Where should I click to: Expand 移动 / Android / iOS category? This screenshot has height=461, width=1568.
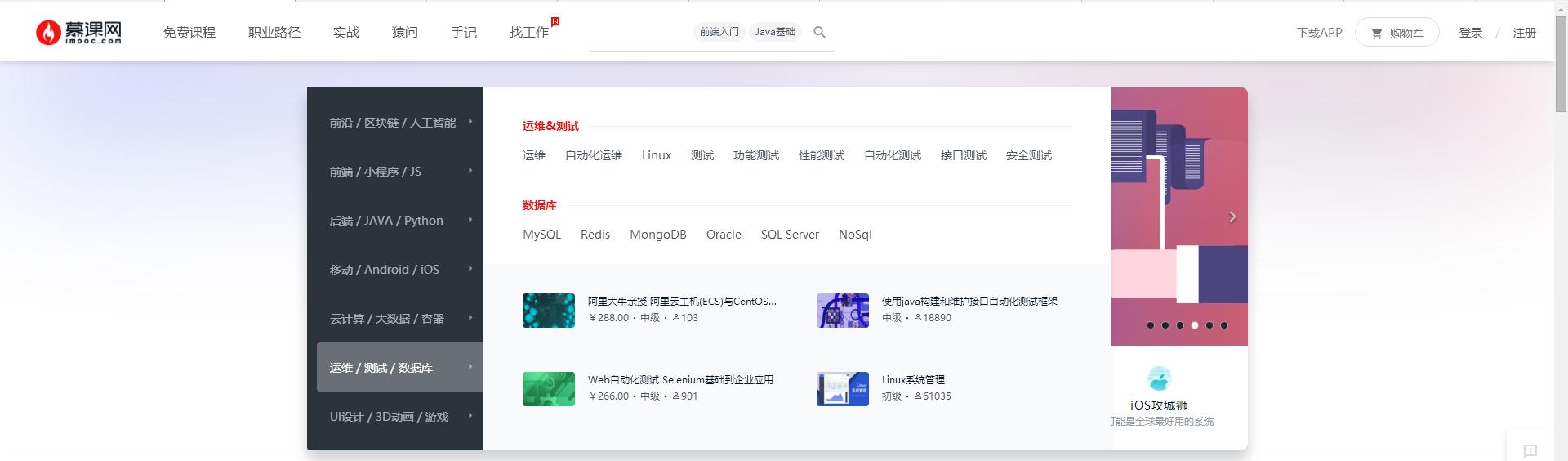point(400,270)
